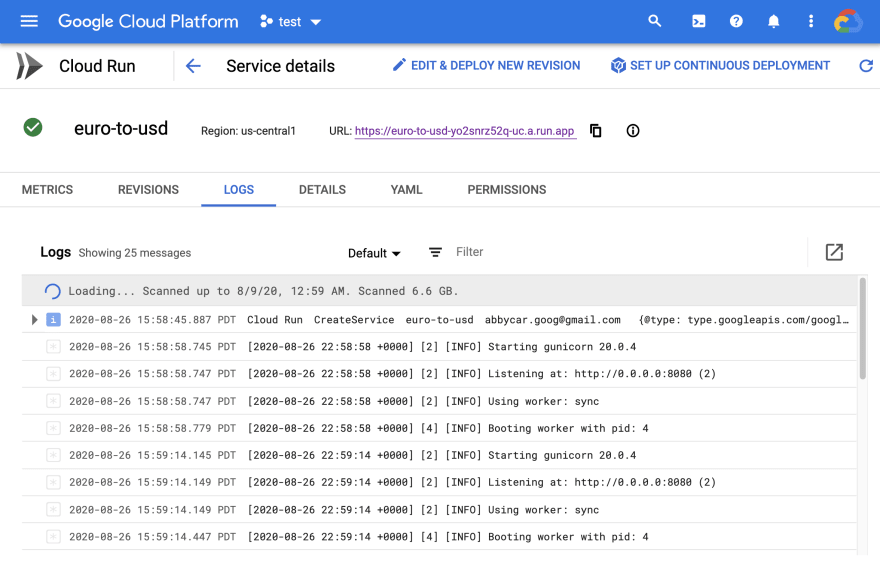Select the first Starting gunicorn 20.0.4 log at 15:58:58.745
The height and width of the screenshot is (577, 880).
pyautogui.click(x=439, y=346)
